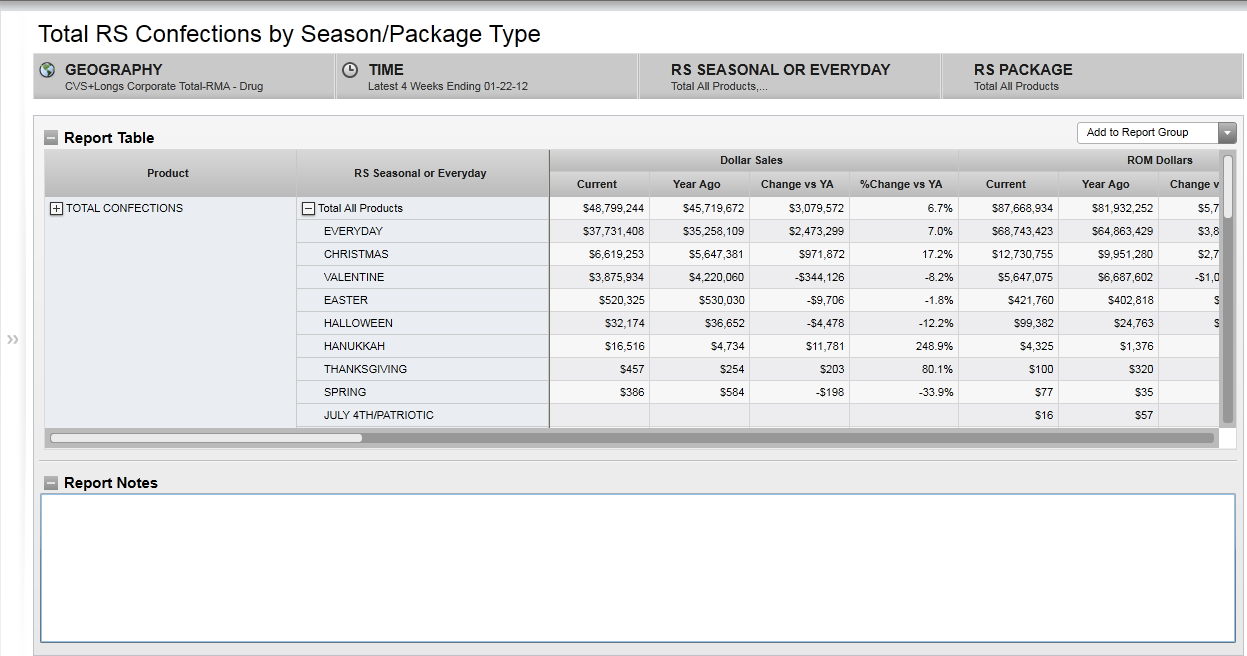Expand the left side panel chevron

13,340
